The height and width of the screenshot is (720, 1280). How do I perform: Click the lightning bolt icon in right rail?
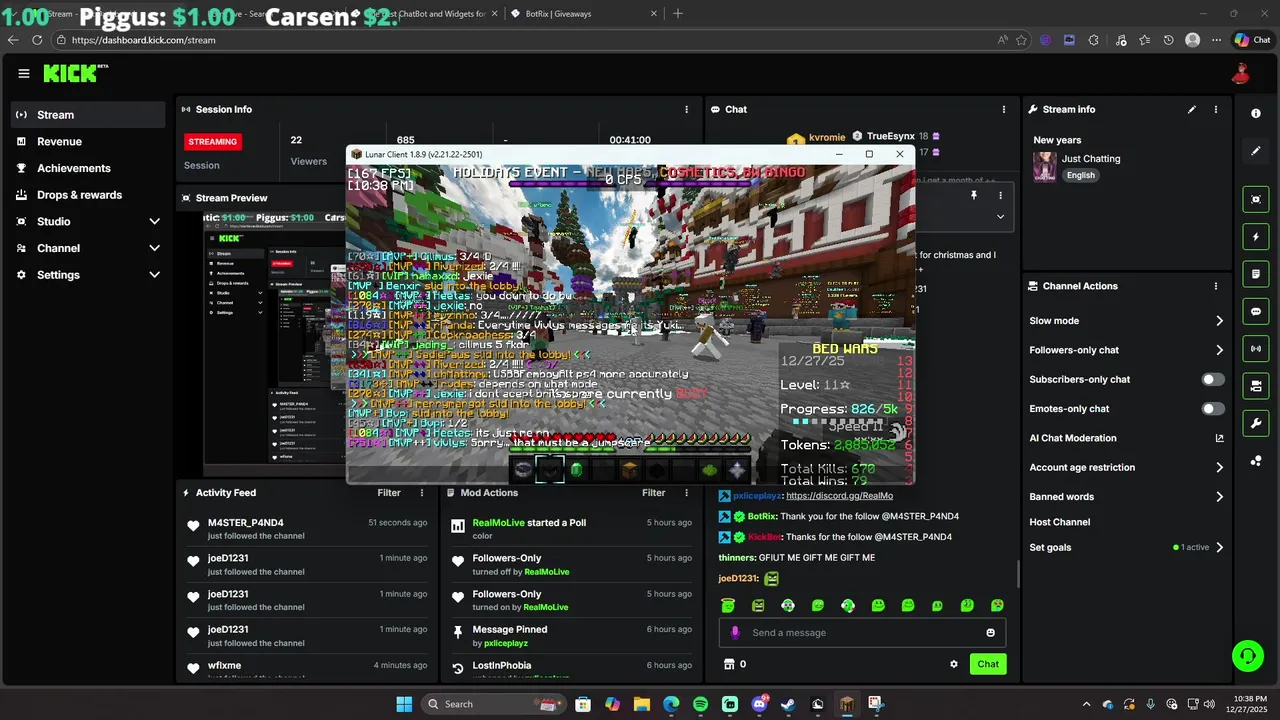coord(1256,237)
